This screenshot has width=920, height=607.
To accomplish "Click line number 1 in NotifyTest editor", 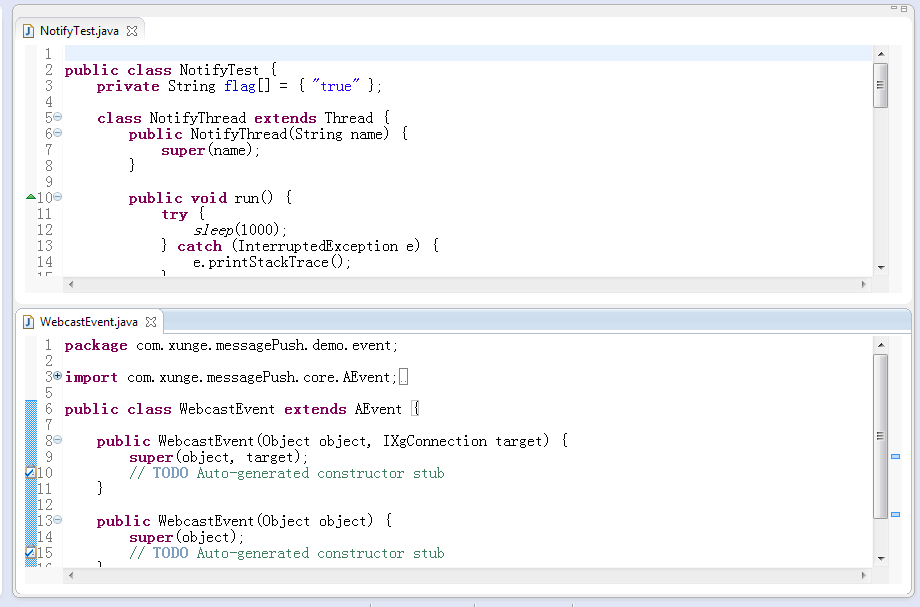I will click(x=48, y=54).
